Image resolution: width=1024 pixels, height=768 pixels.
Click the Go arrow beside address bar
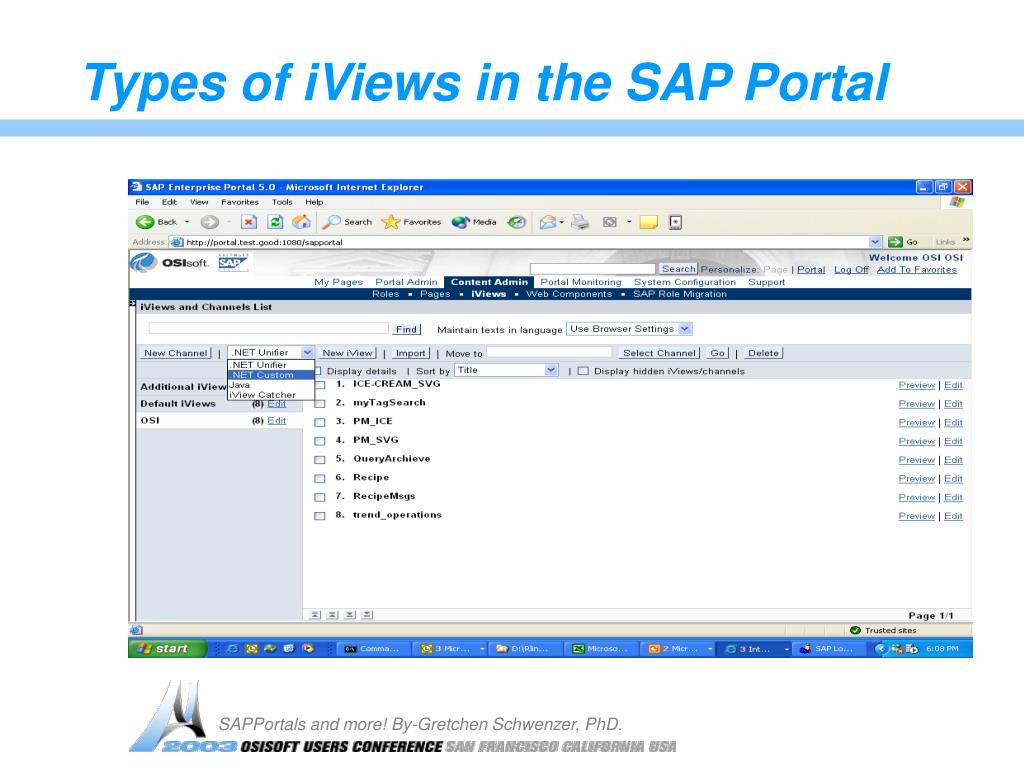895,242
